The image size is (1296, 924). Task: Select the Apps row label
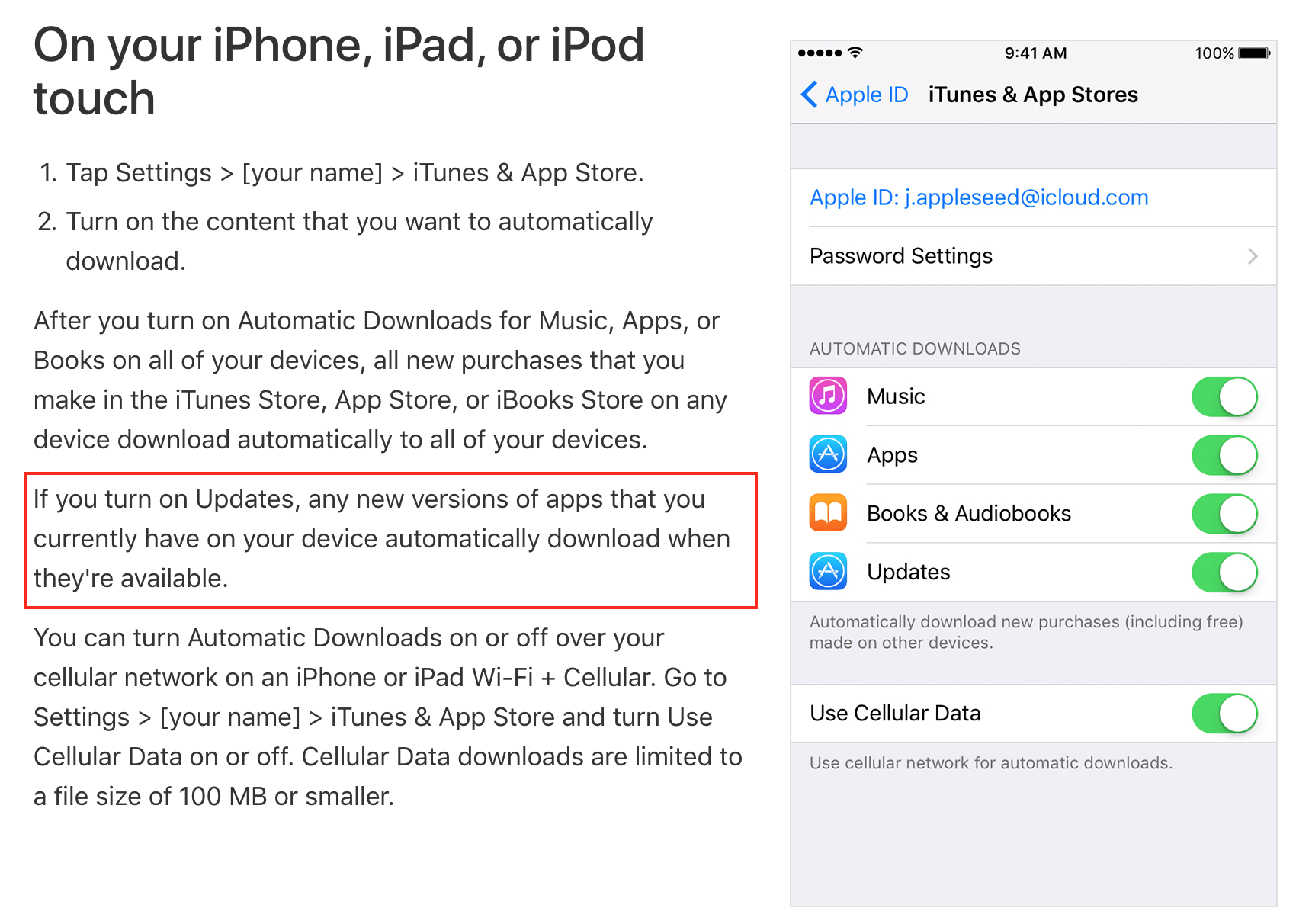[892, 456]
